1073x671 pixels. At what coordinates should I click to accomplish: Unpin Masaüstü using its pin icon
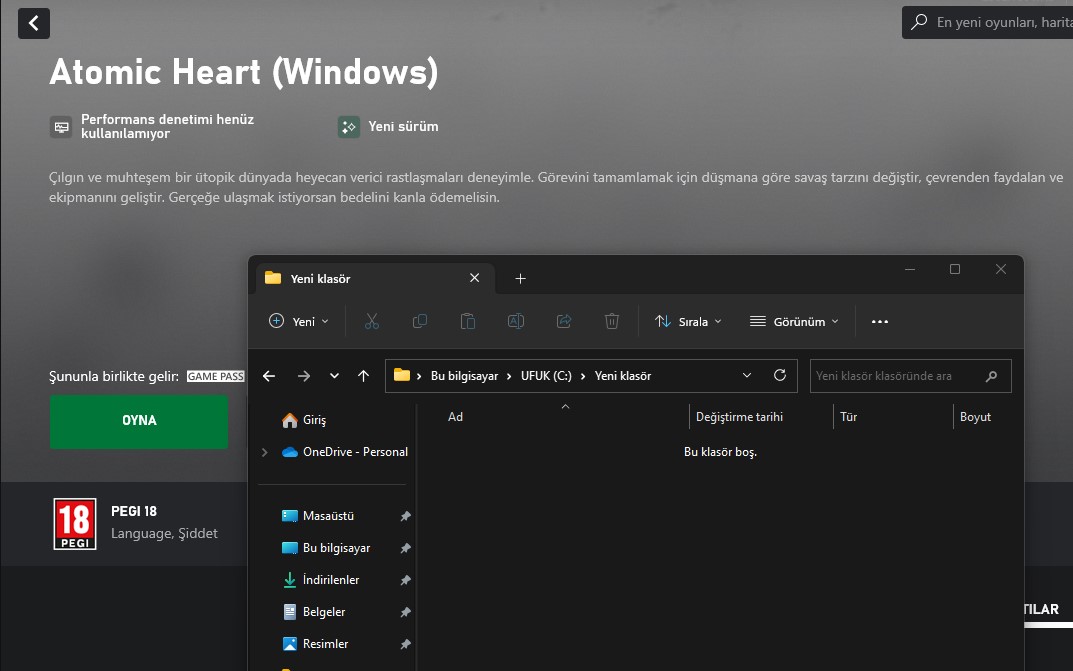point(405,516)
